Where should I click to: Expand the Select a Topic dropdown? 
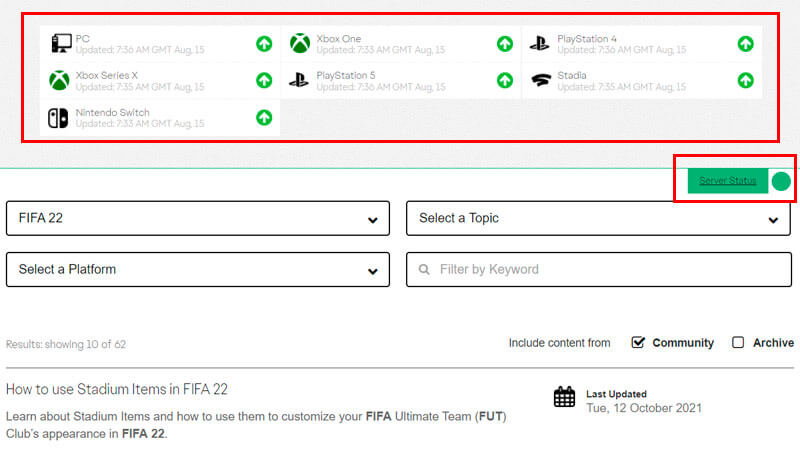(x=598, y=218)
